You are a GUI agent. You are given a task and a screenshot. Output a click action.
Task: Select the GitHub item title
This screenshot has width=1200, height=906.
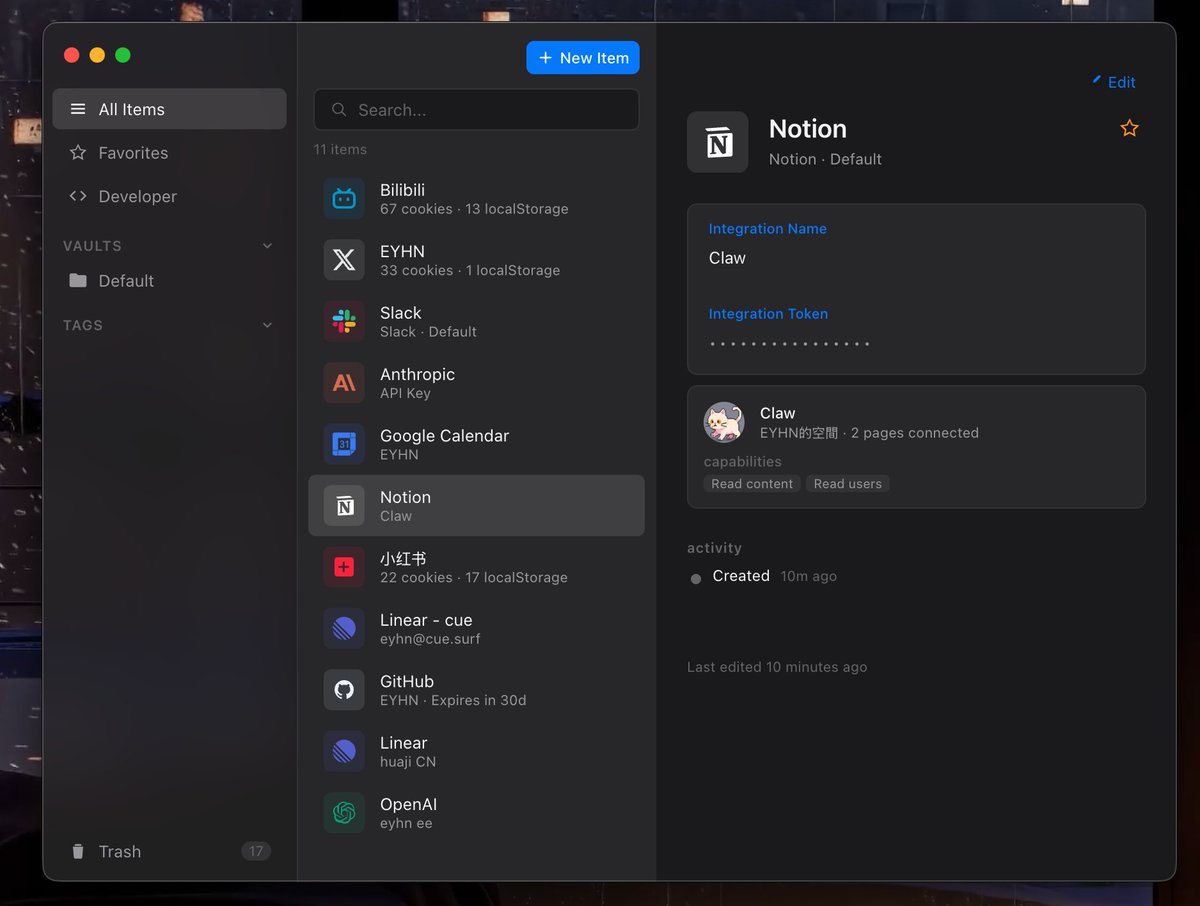[407, 682]
